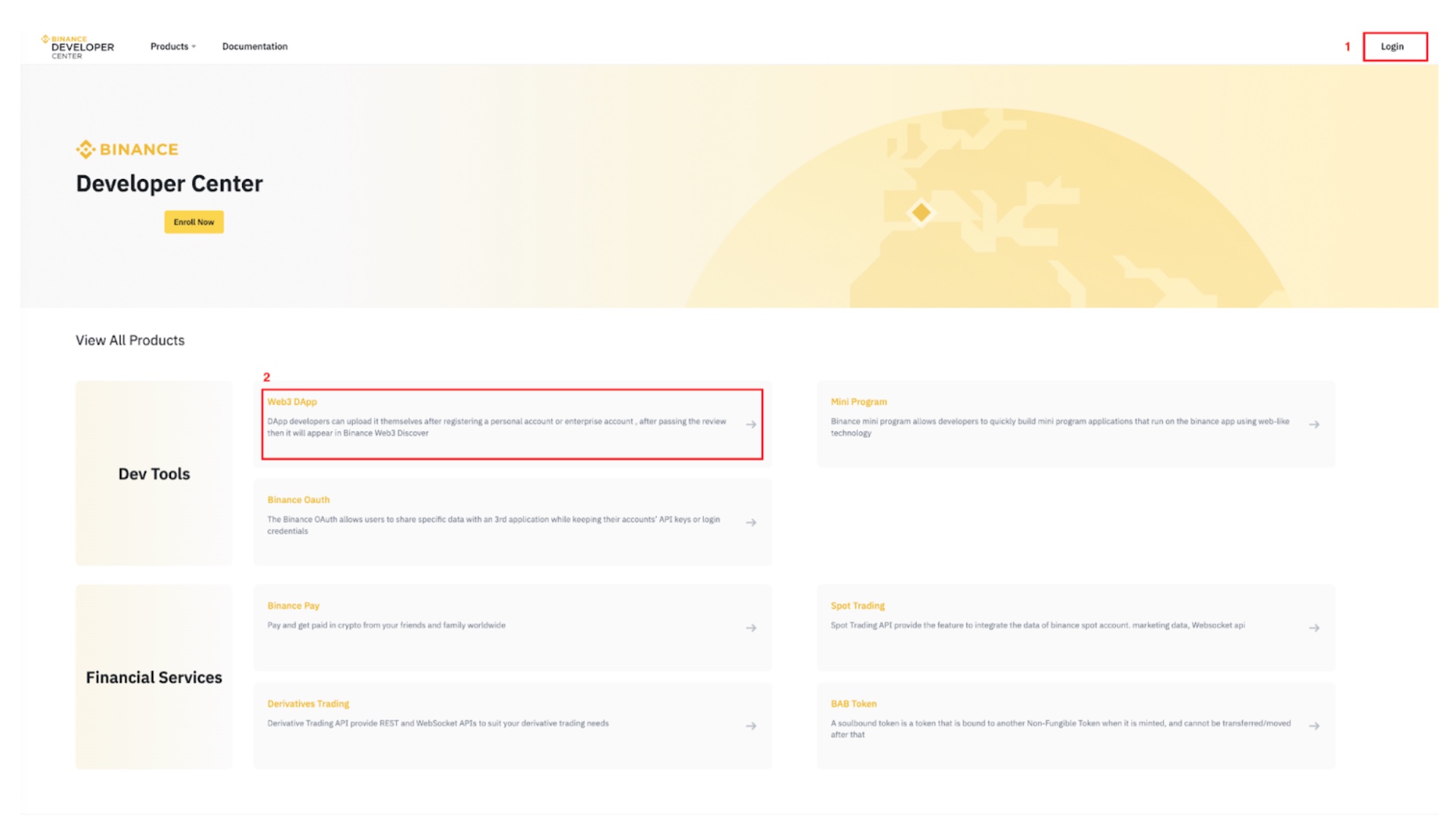The width and height of the screenshot is (1456, 817).
Task: Click the arrow icon on Derivatives Trading card
Action: click(x=751, y=726)
